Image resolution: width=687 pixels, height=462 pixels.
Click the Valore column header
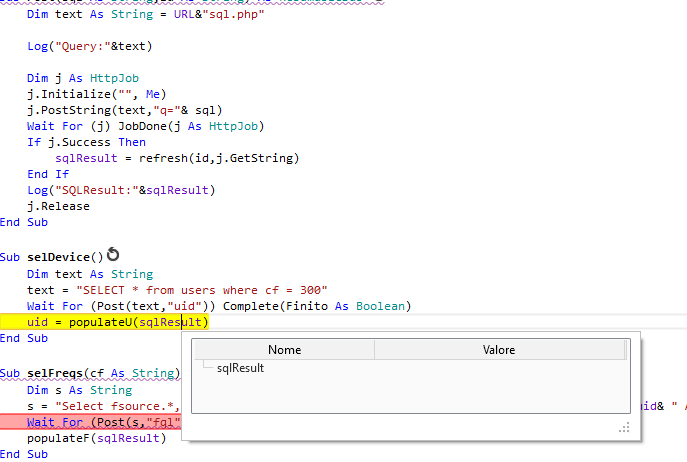click(x=499, y=350)
